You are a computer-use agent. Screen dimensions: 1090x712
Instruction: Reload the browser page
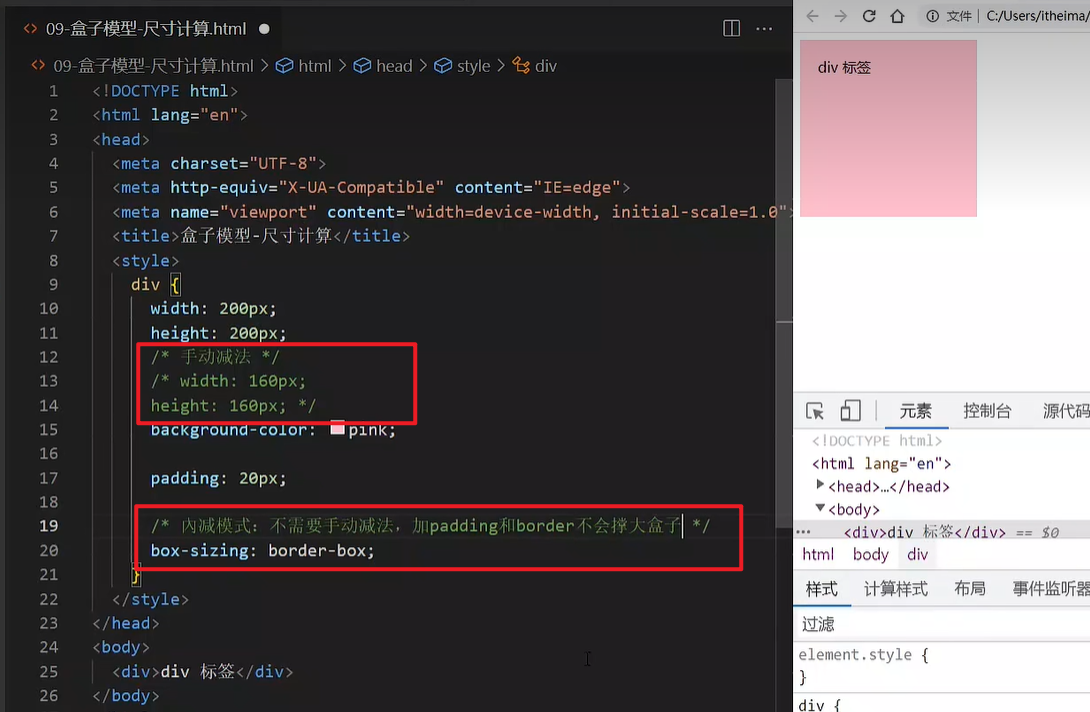tap(869, 16)
